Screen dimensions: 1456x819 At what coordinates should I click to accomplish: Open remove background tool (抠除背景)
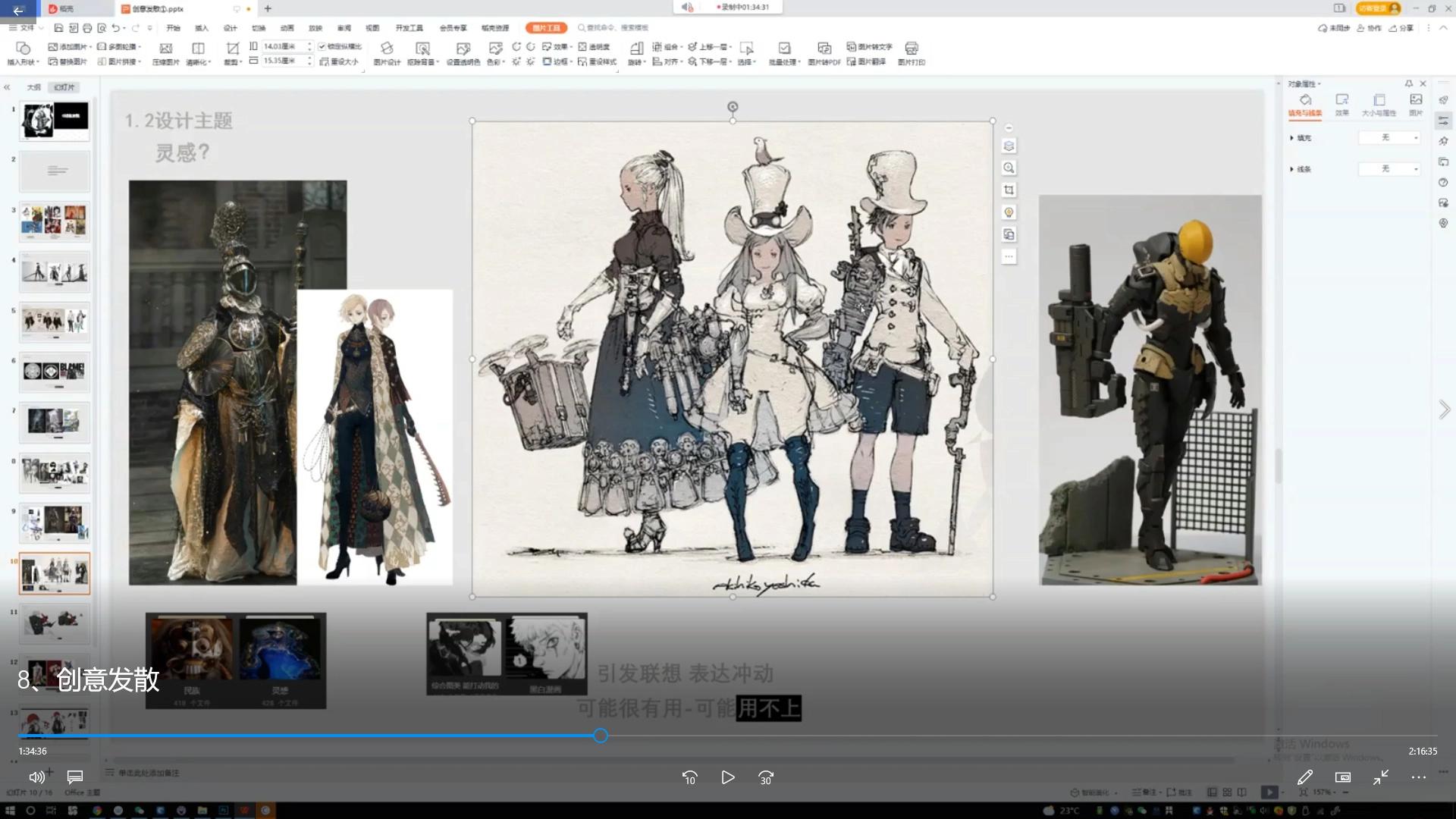[x=422, y=50]
